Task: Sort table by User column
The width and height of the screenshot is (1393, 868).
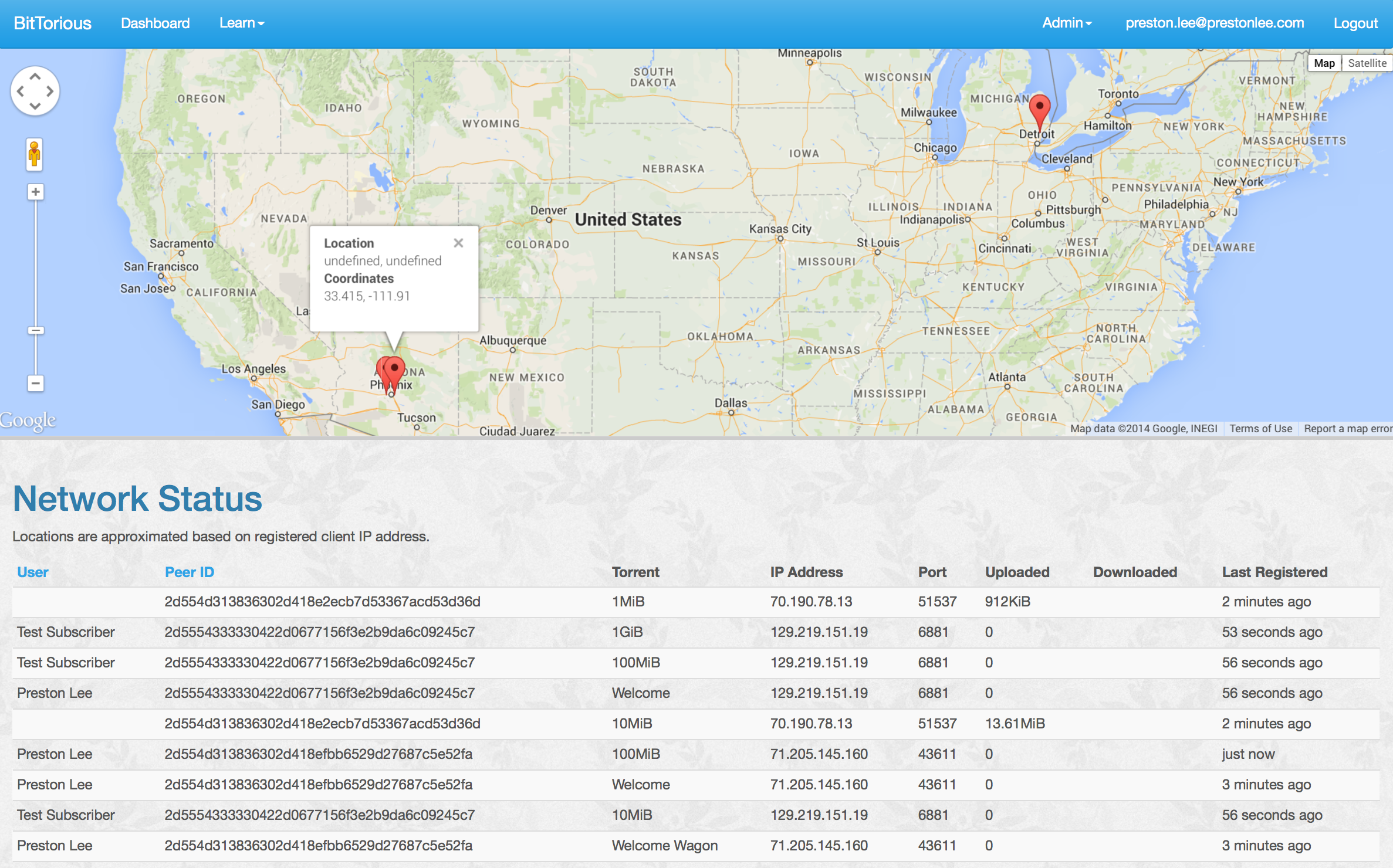Action: 33,572
